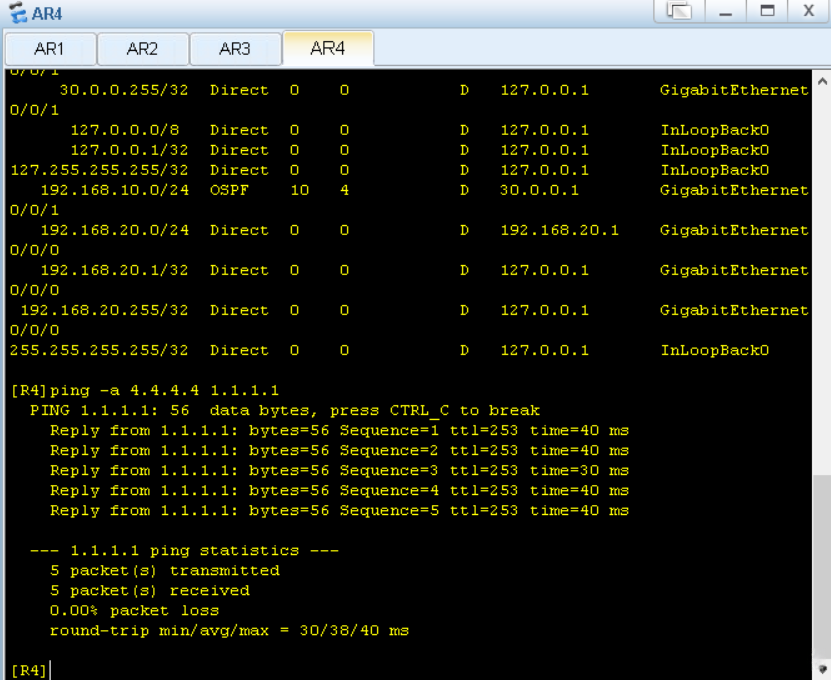Click the 127.255.255.255/32 route destination
Screen dimensions: 831x680
99,170
